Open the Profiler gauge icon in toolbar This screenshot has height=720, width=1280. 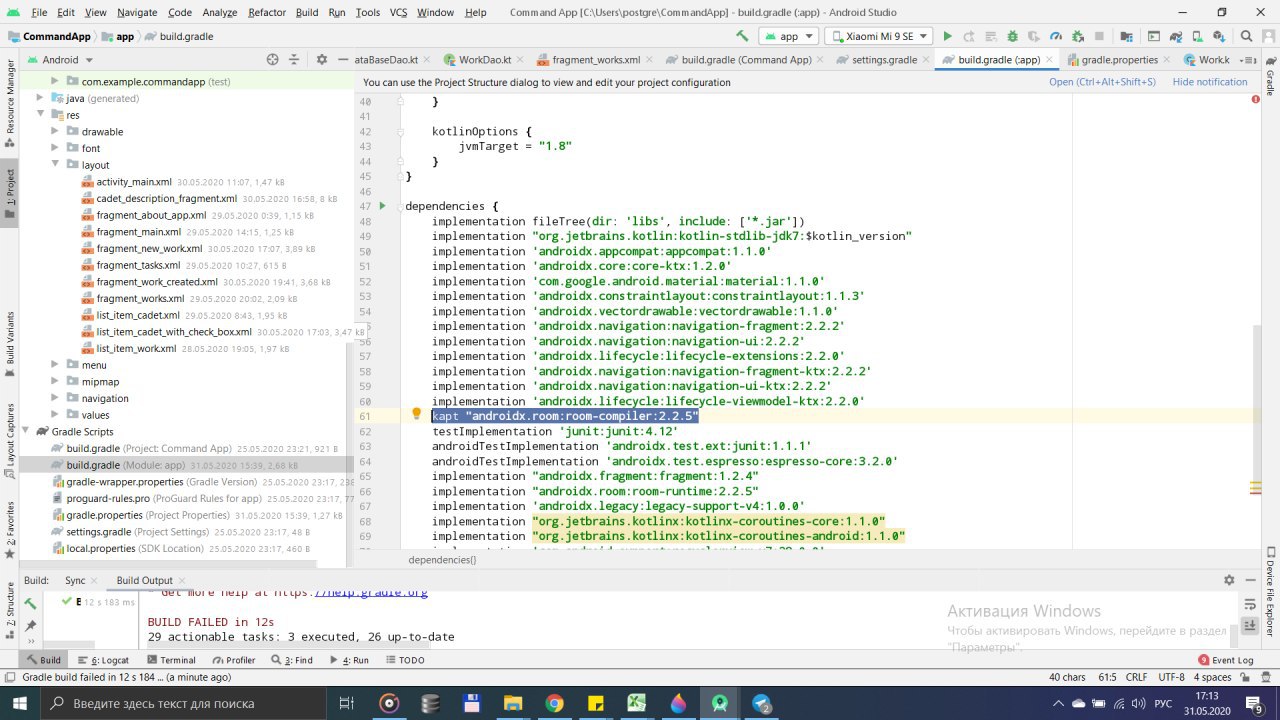point(1056,36)
